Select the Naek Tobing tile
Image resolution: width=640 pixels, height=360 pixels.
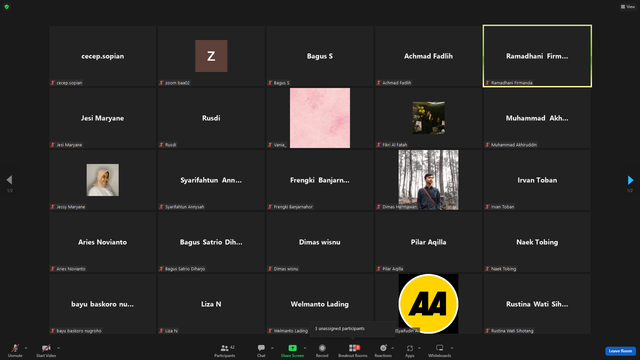click(x=537, y=242)
